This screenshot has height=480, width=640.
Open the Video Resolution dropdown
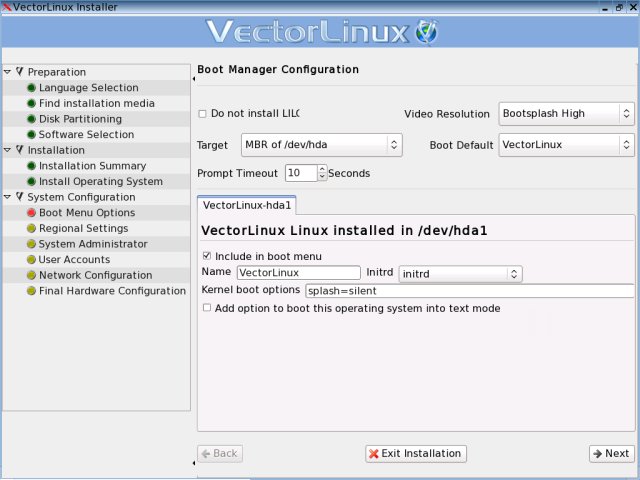(x=567, y=114)
